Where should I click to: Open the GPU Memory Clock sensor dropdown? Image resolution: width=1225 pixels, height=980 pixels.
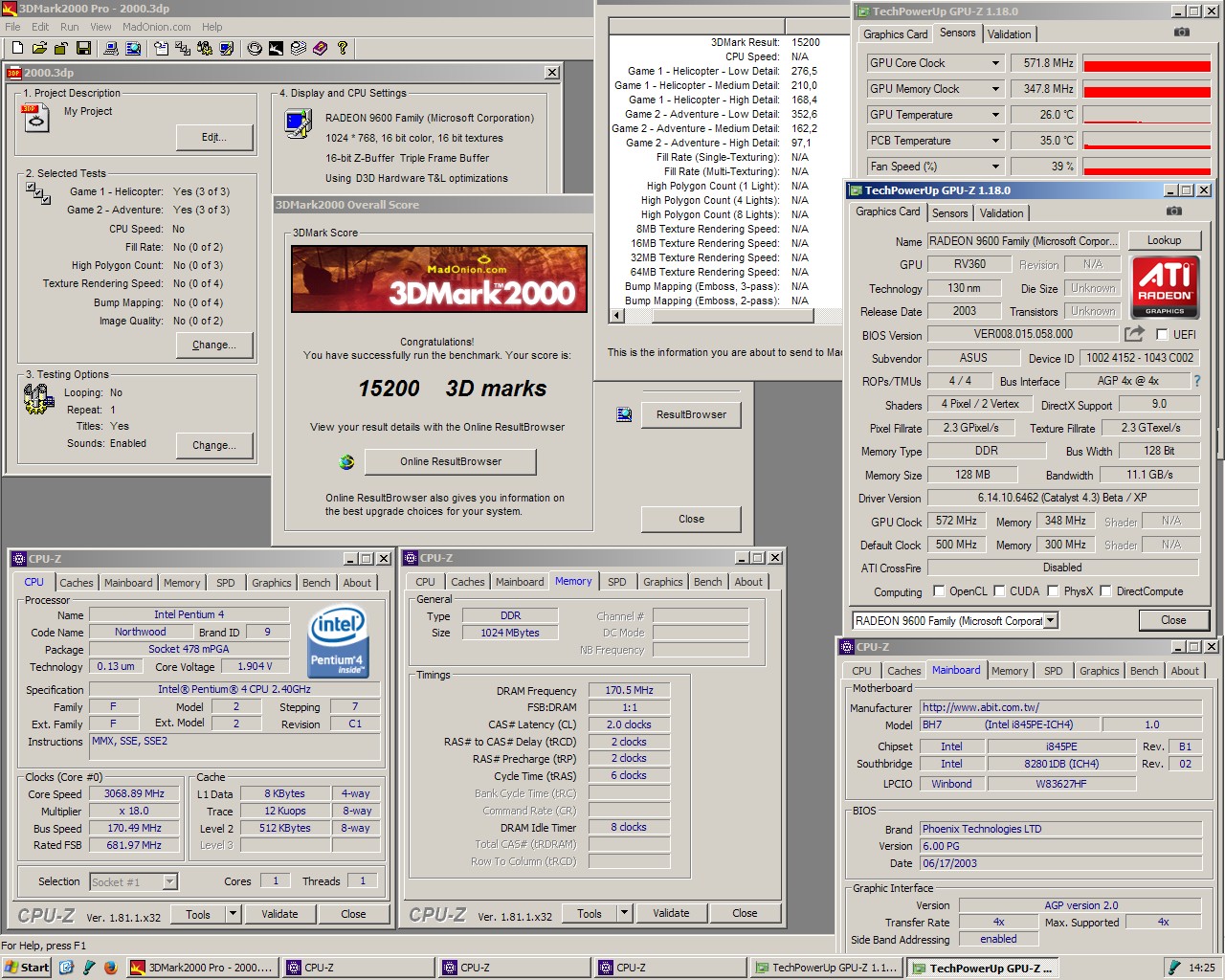(995, 89)
